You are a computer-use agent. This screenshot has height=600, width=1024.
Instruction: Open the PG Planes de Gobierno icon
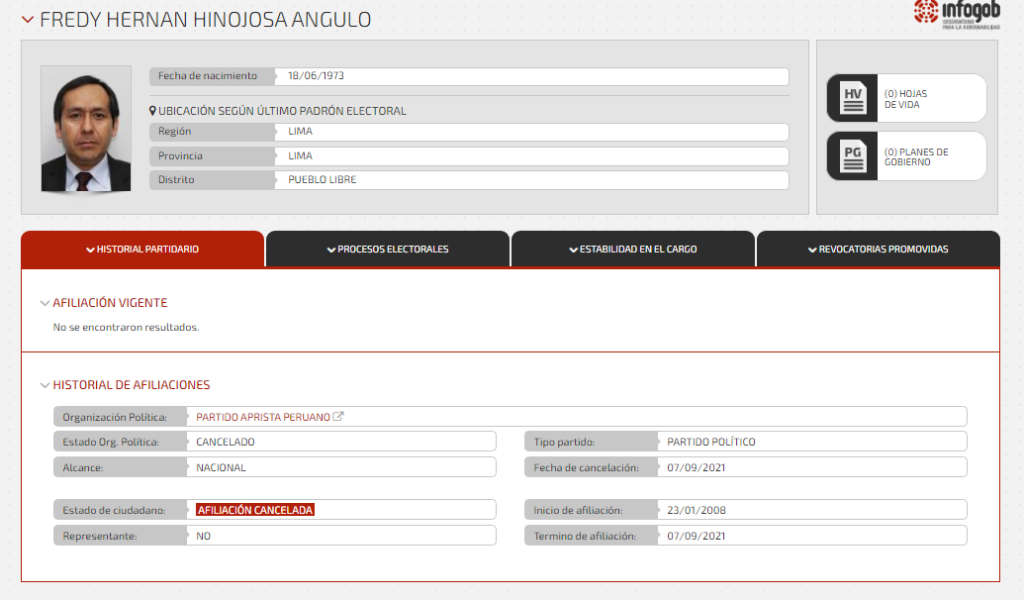point(853,156)
